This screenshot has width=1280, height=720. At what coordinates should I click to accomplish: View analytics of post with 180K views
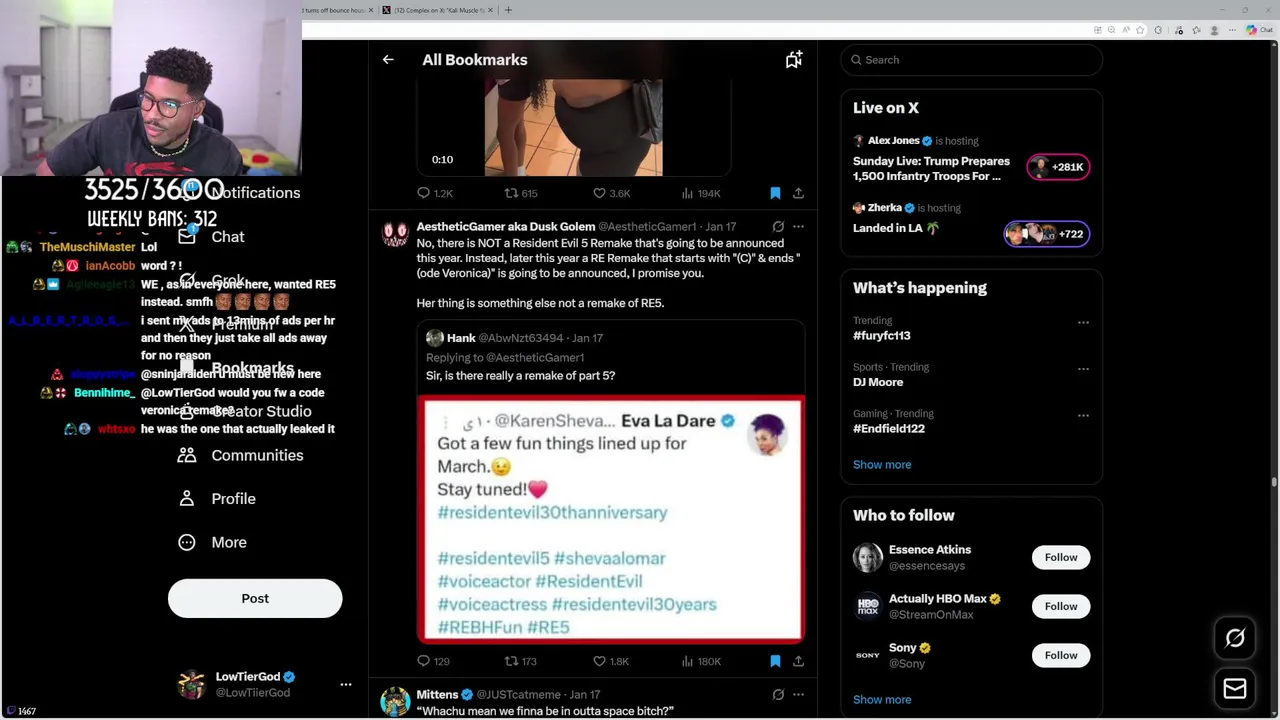700,661
